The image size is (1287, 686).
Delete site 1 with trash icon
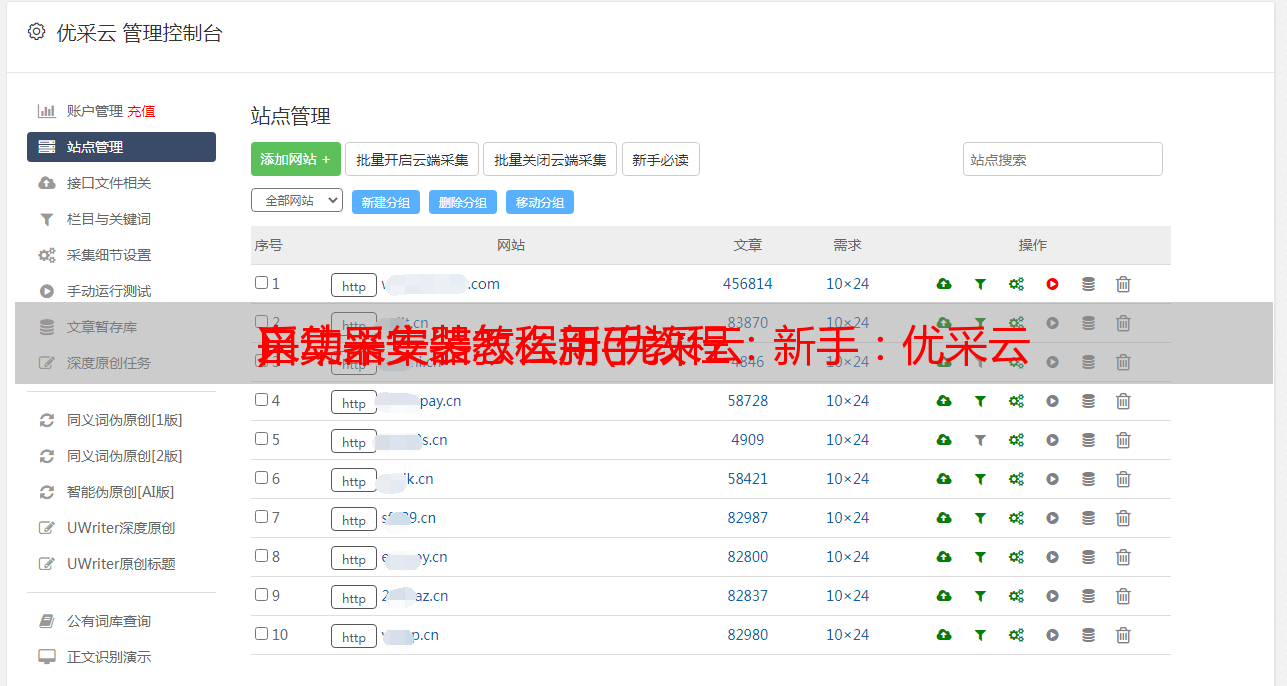[x=1123, y=284]
